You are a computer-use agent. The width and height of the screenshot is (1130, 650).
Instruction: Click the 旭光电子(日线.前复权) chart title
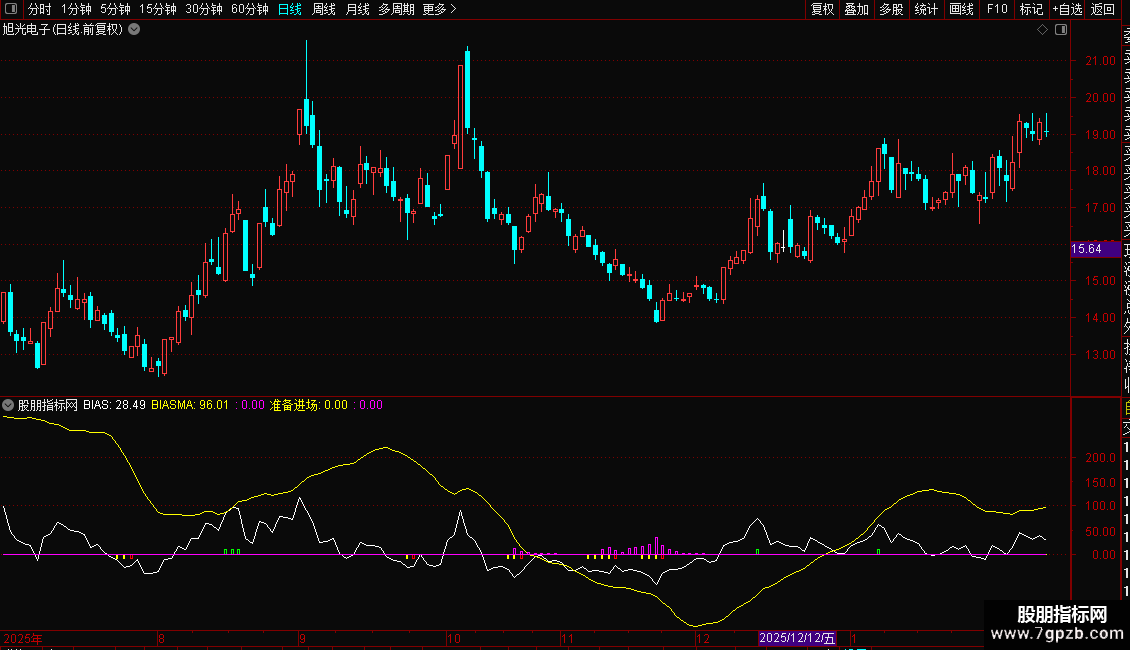point(63,30)
